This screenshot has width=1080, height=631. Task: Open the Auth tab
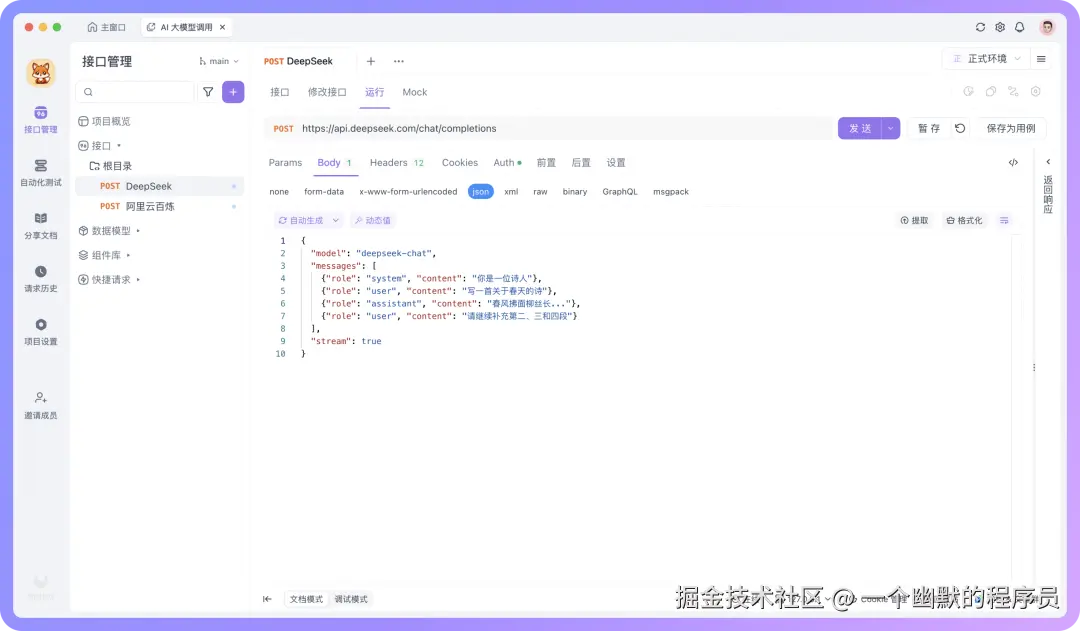507,163
